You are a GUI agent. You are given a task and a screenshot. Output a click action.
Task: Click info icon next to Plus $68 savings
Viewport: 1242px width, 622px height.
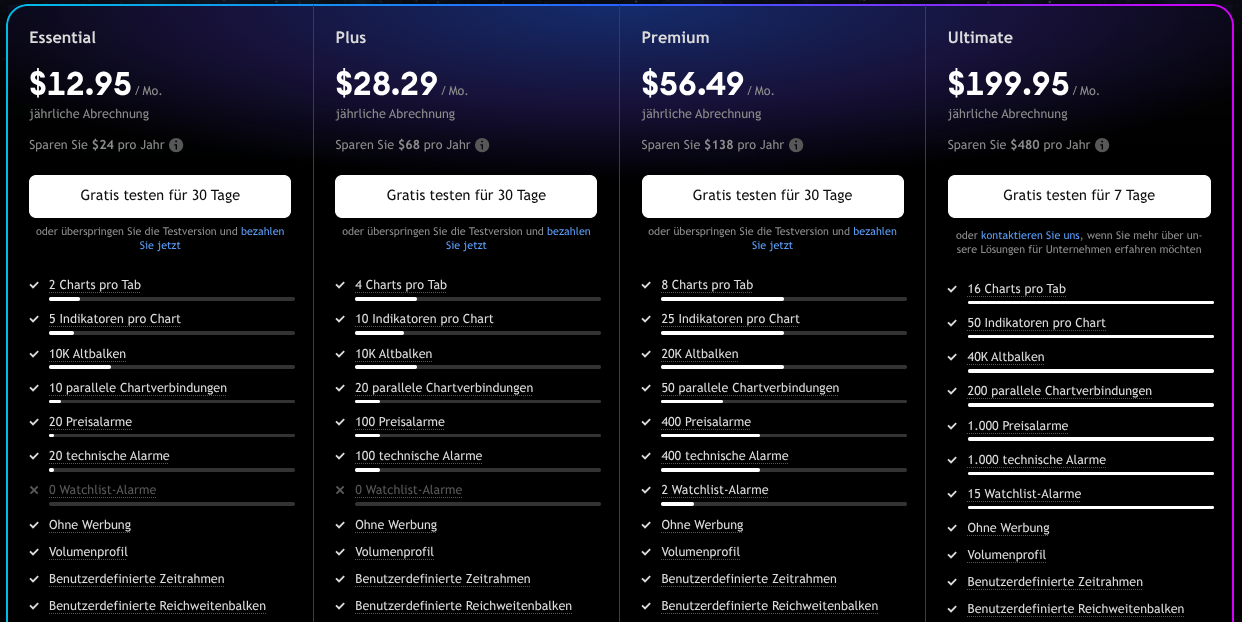click(x=482, y=145)
